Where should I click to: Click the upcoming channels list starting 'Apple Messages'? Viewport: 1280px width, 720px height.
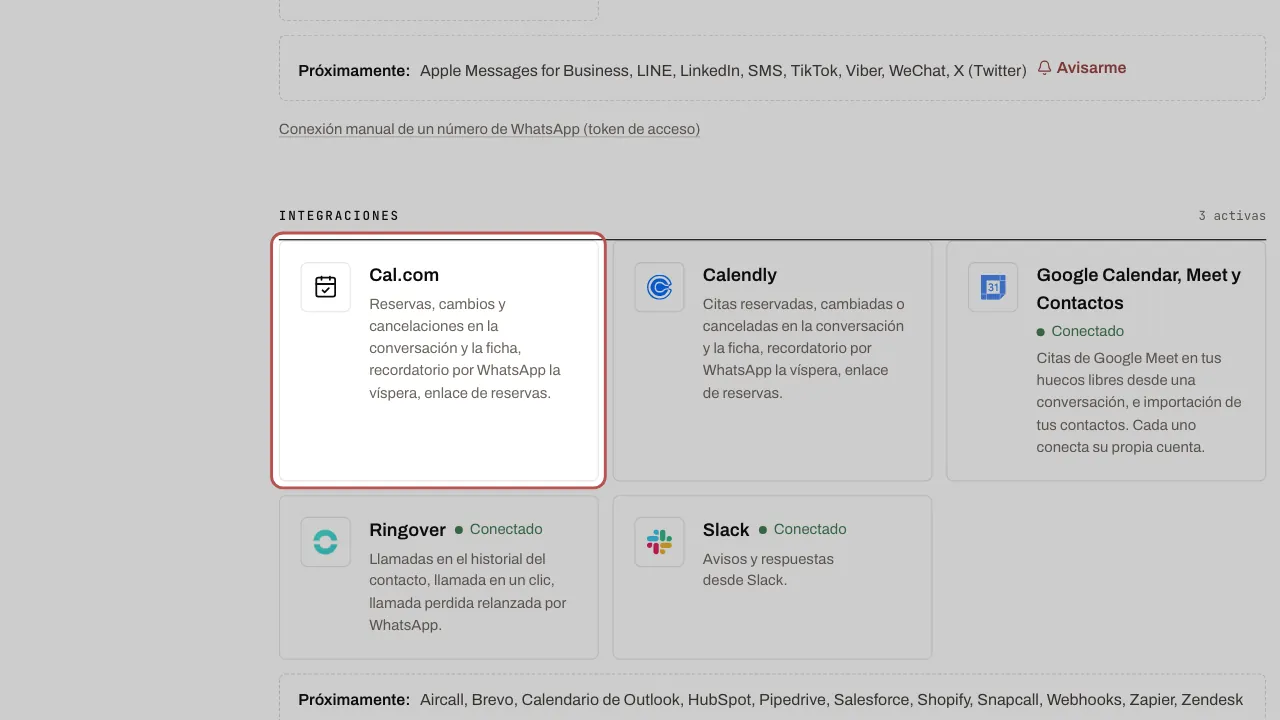(723, 71)
